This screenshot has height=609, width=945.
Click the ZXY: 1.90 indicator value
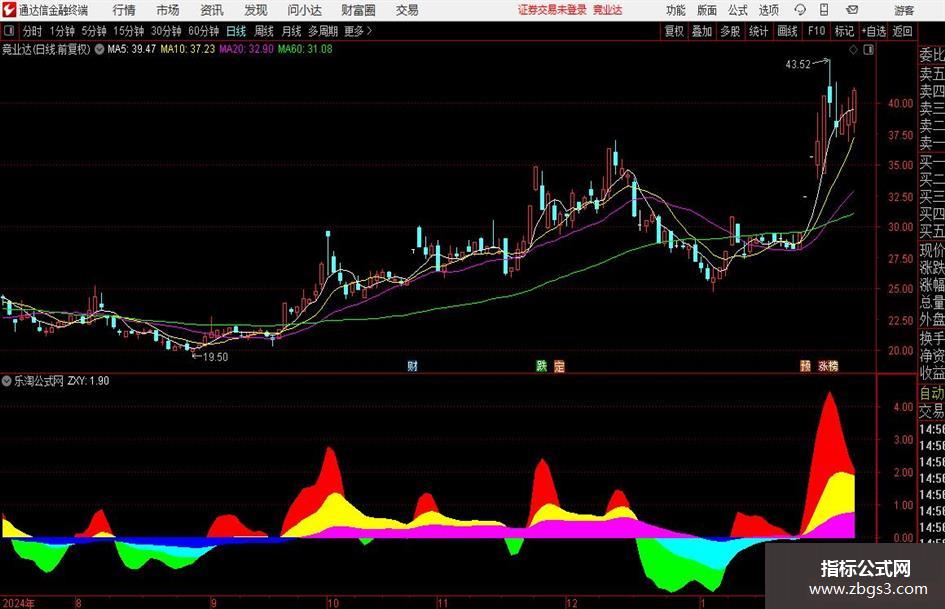(89, 381)
